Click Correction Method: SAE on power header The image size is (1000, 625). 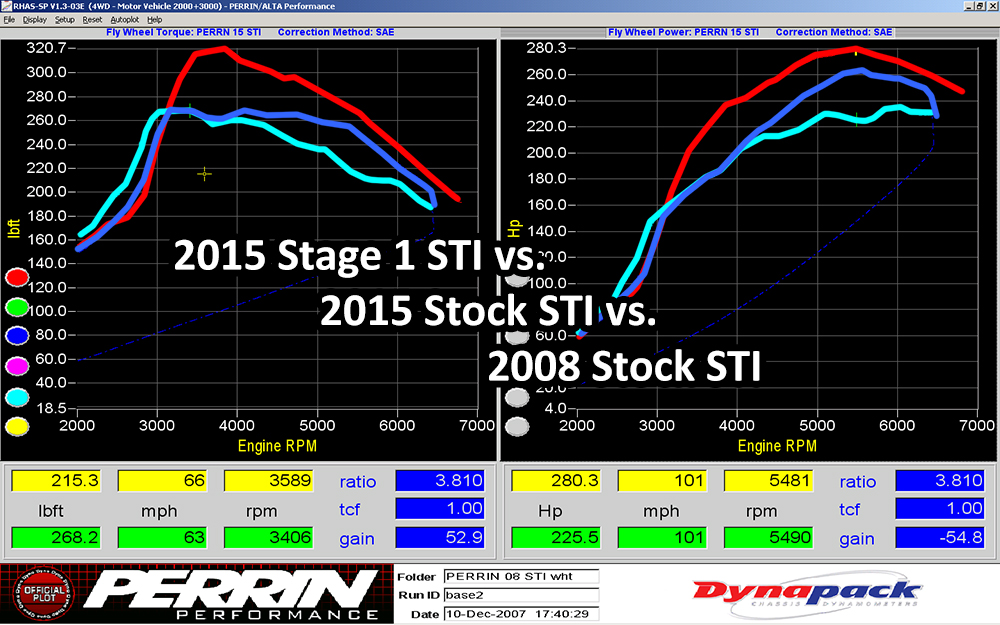coord(834,32)
